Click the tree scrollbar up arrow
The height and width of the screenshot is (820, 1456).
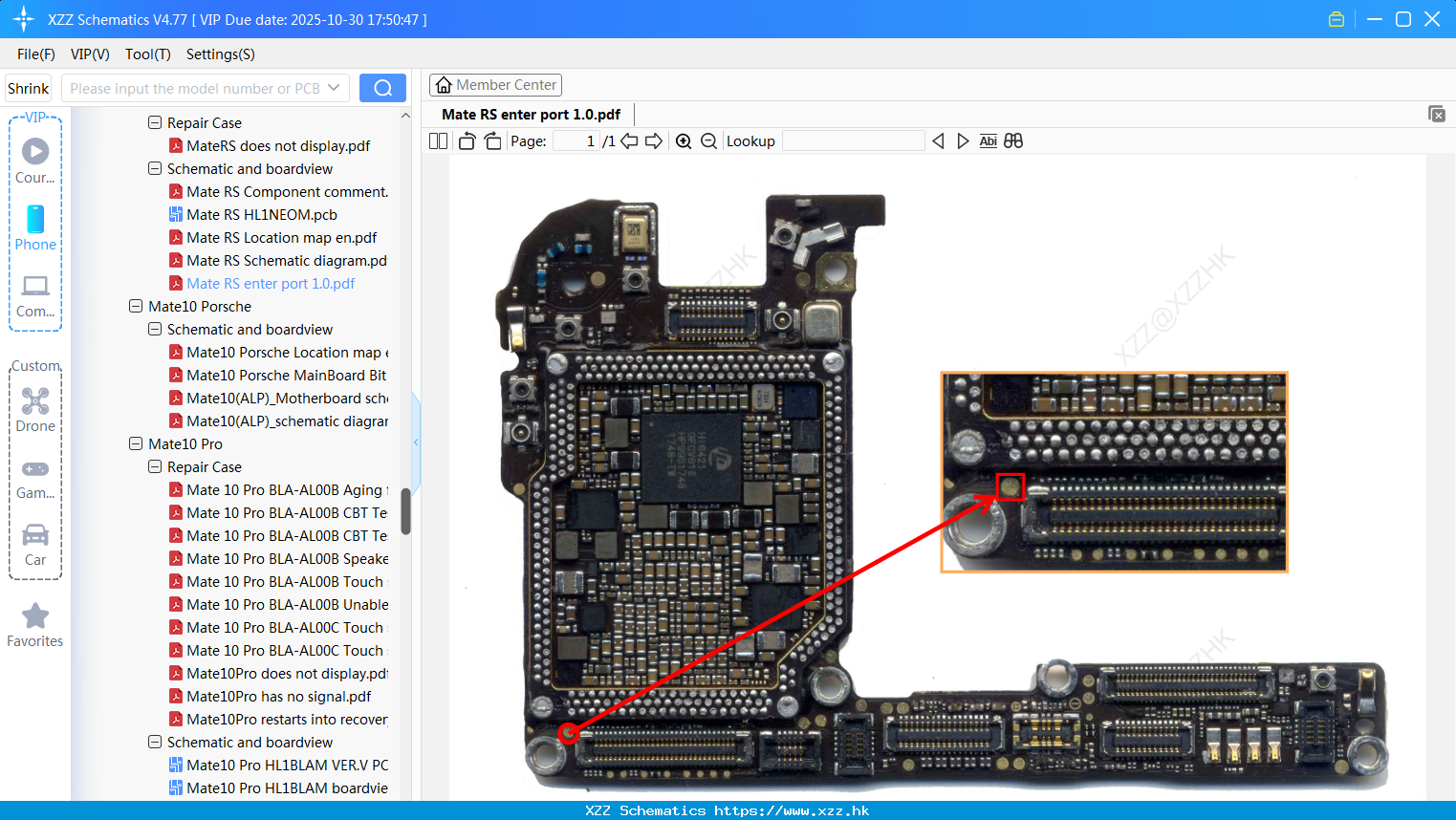coord(405,116)
